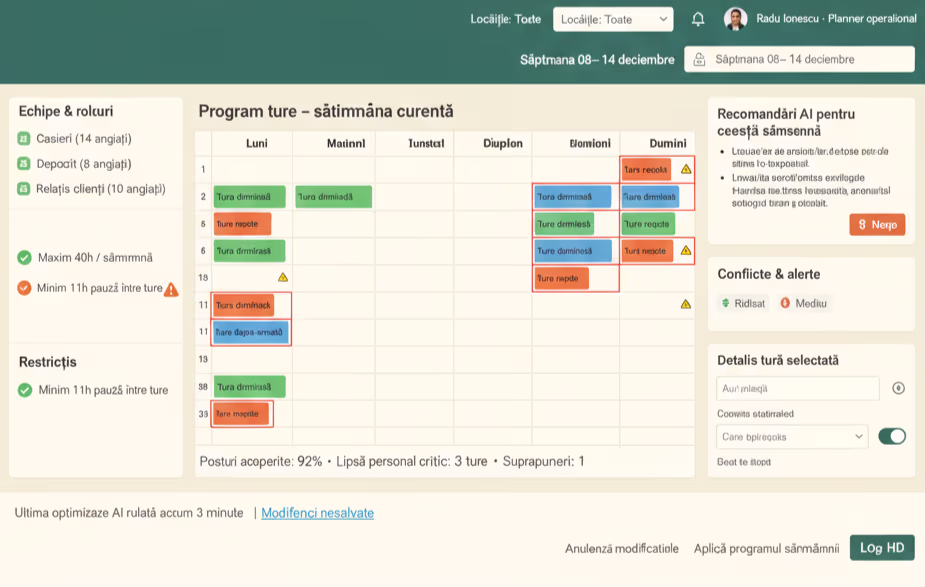Click the calendar icon in week picker
The image size is (925, 587).
click(699, 59)
